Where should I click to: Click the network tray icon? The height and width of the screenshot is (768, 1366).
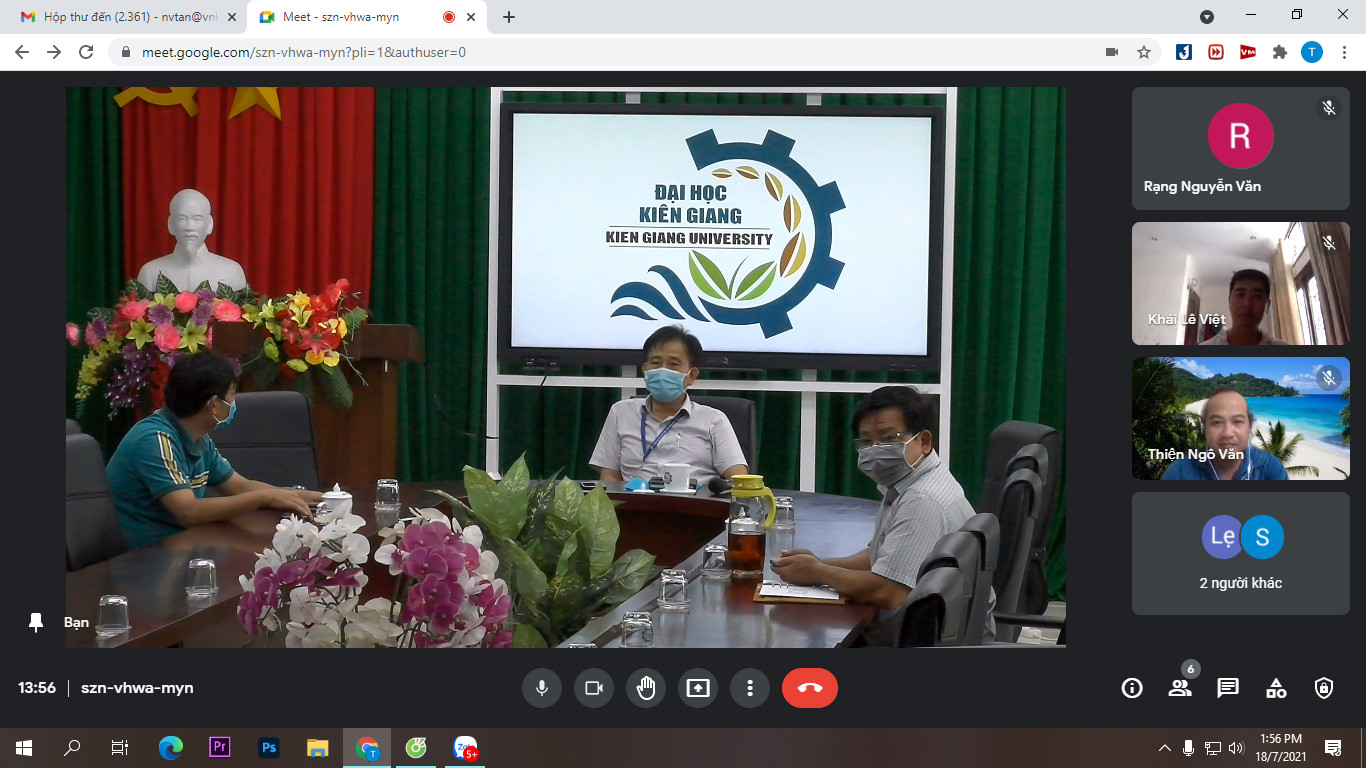[x=1213, y=747]
